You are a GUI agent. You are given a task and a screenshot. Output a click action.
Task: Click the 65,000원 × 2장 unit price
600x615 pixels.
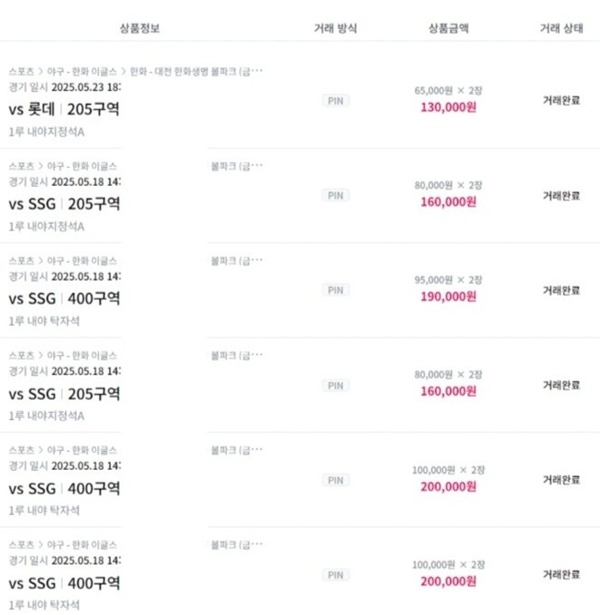[x=448, y=91]
